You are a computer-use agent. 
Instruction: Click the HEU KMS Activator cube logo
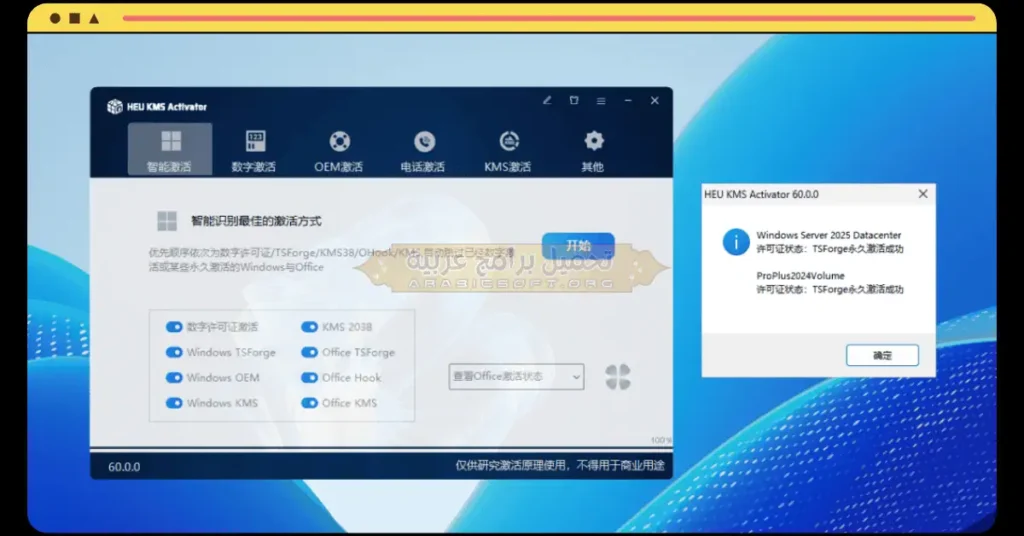point(115,106)
